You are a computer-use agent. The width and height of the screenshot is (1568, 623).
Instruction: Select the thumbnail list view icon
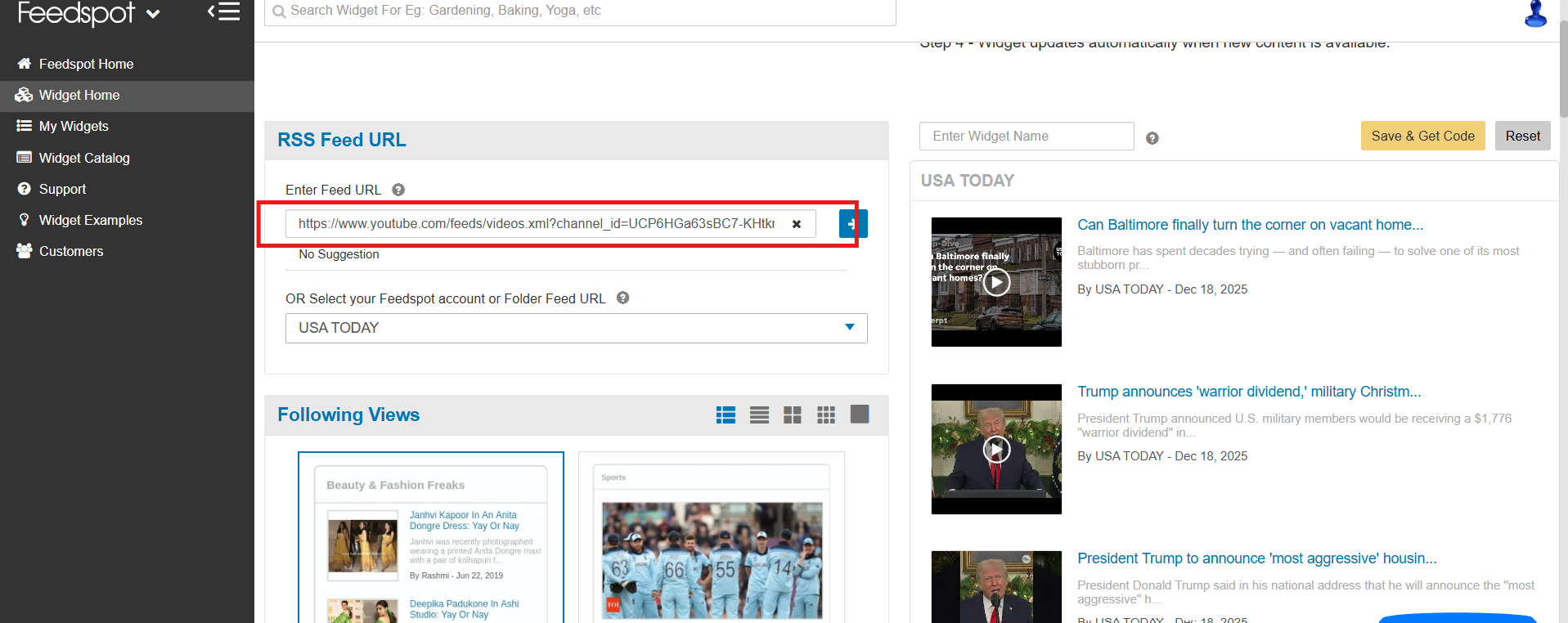click(x=726, y=415)
